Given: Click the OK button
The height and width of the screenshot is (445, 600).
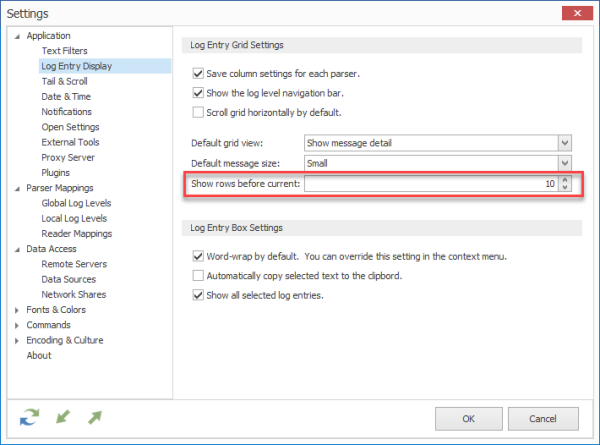Looking at the screenshot, I should click(469, 419).
